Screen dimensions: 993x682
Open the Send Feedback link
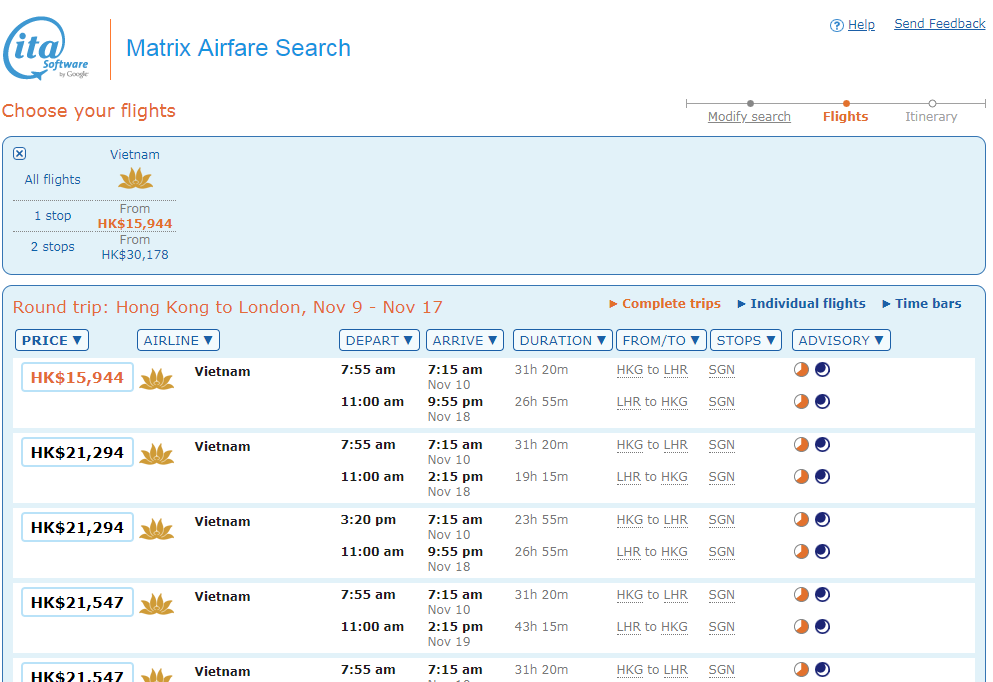(x=940, y=24)
